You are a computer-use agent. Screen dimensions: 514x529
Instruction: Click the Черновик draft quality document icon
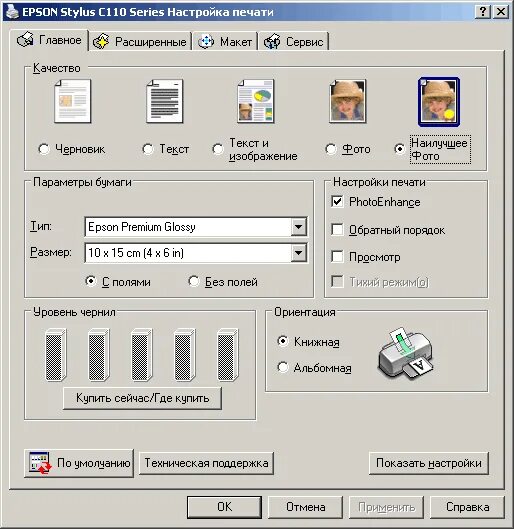[73, 101]
